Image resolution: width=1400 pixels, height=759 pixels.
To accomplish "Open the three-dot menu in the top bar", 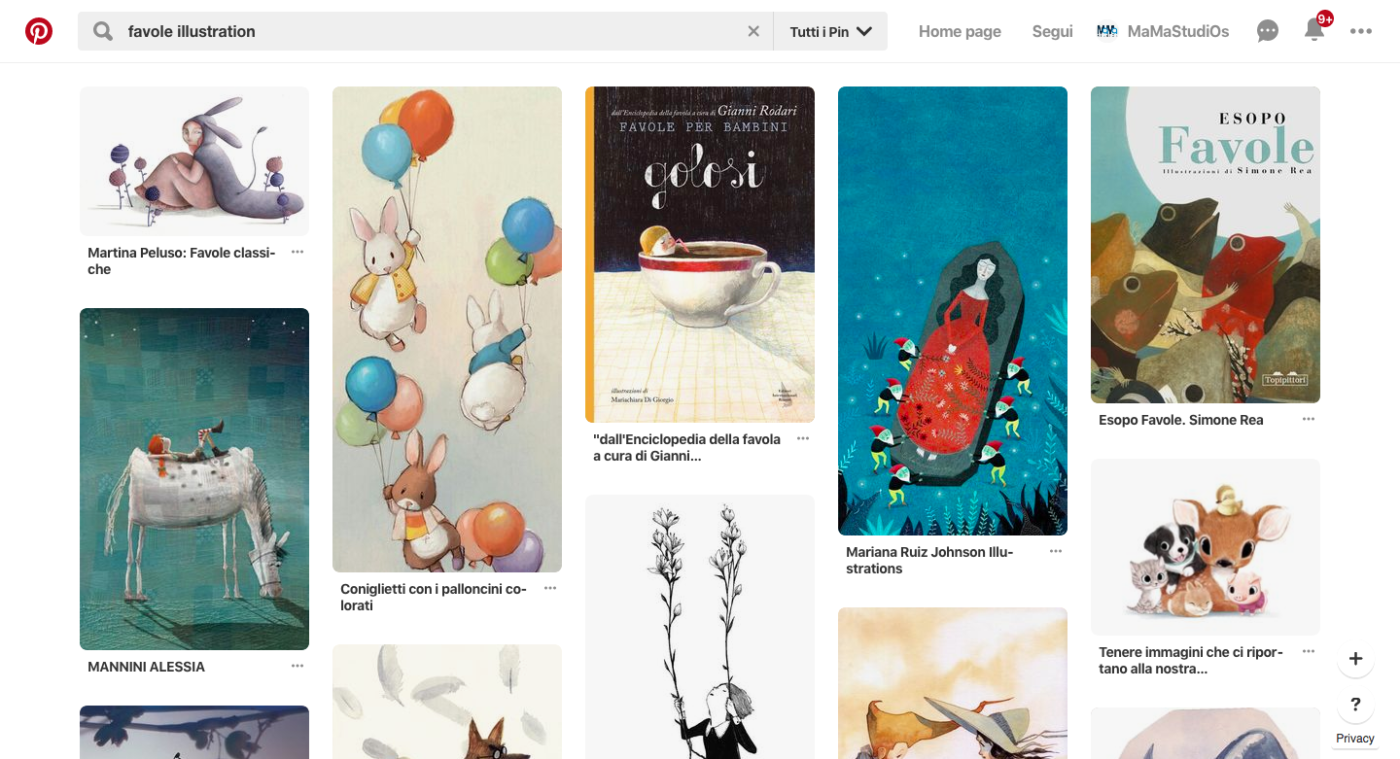I will pyautogui.click(x=1360, y=31).
